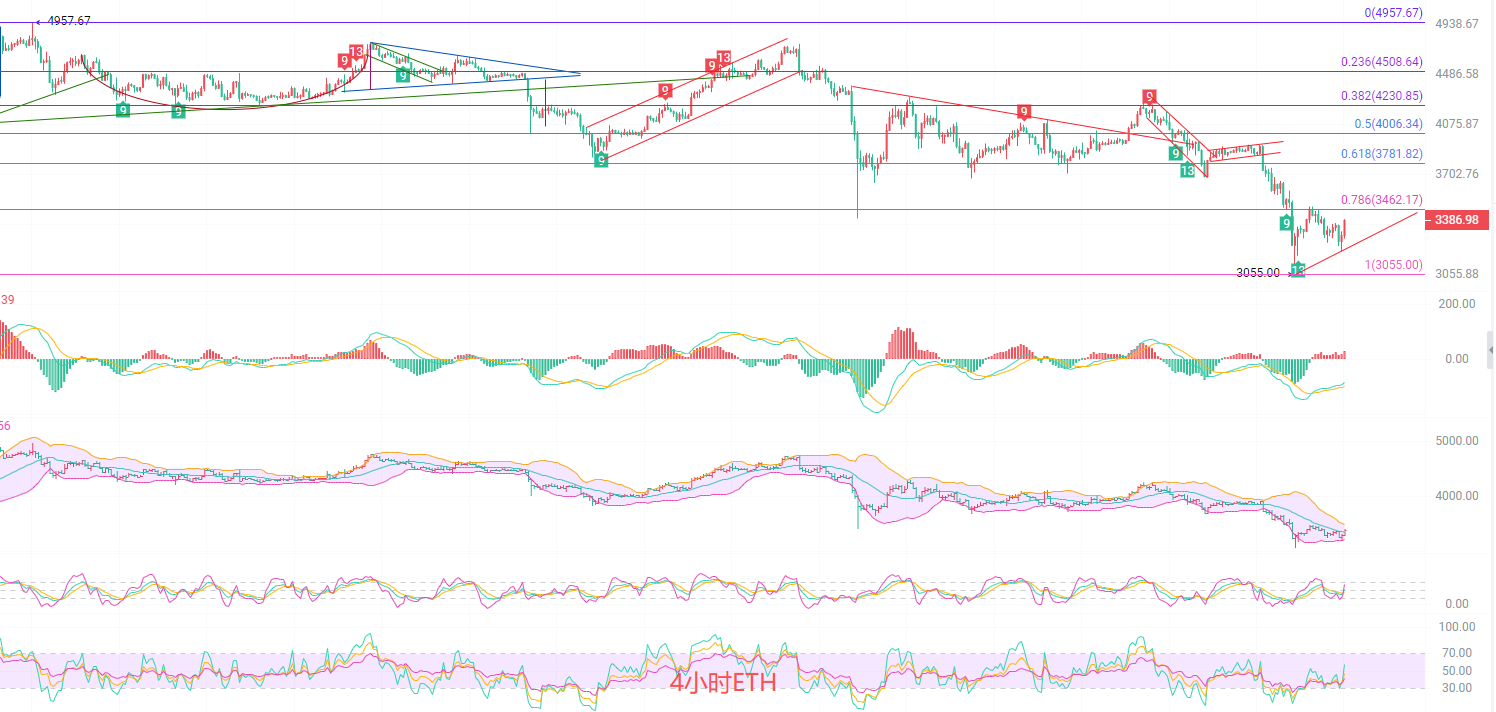The image size is (1496, 712).
Task: Select the 0.786(3462.17) Fibonacci label
Action: coord(1381,200)
